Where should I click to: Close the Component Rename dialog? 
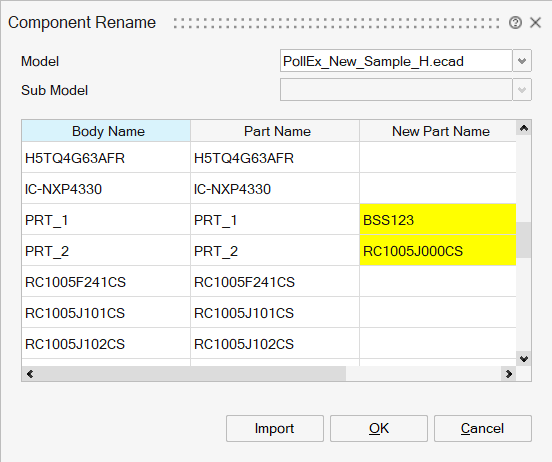point(535,23)
